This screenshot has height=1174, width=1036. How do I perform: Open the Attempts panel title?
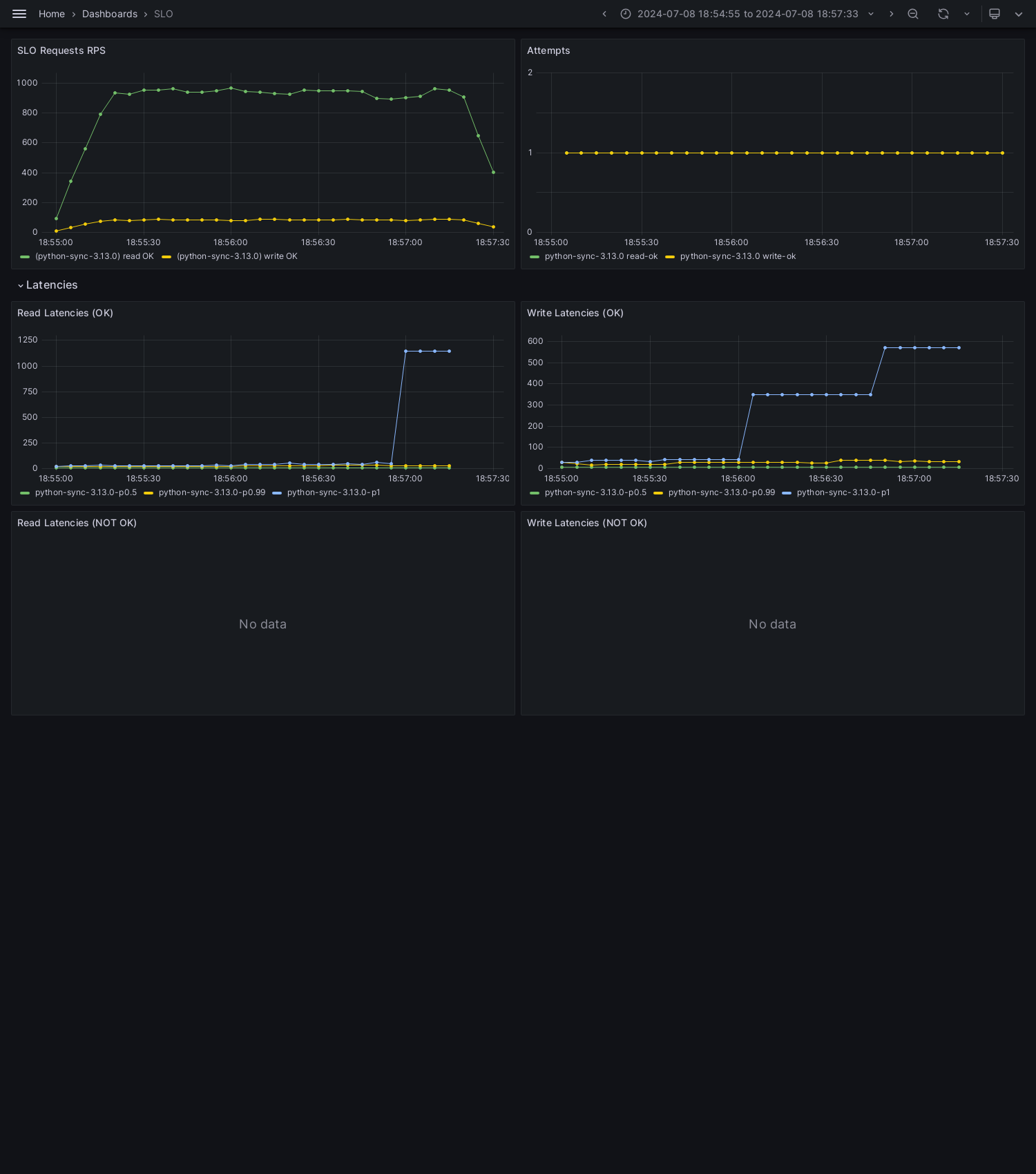(548, 50)
